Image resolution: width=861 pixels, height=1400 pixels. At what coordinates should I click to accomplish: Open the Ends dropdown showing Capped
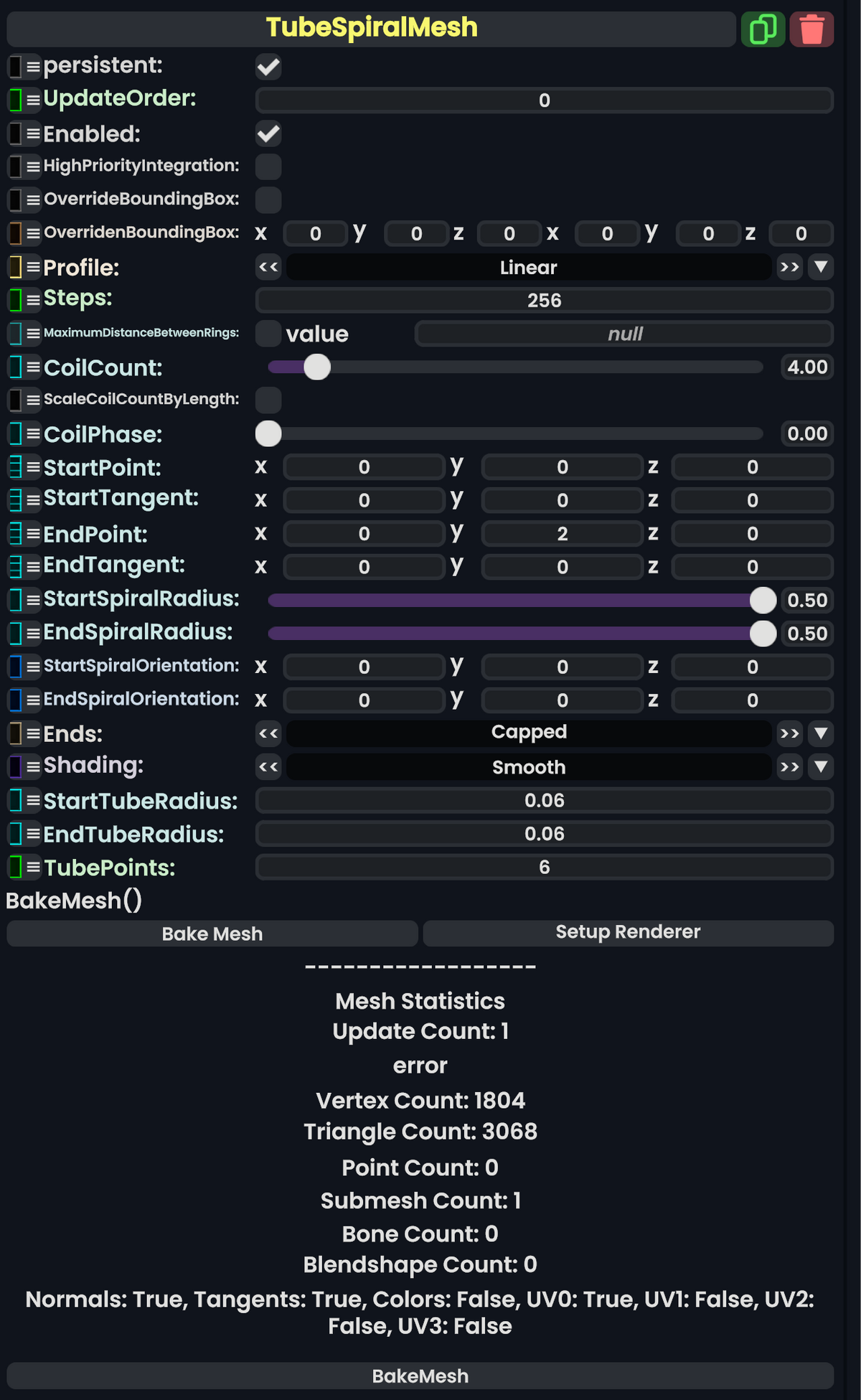(x=820, y=733)
